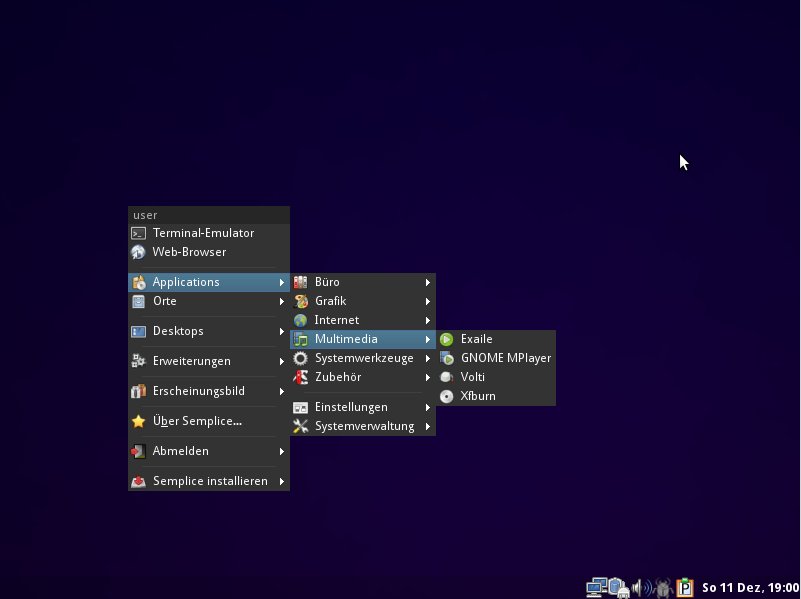Click the Einstellungen menu label
Image resolution: width=801 pixels, height=599 pixels.
coord(351,408)
